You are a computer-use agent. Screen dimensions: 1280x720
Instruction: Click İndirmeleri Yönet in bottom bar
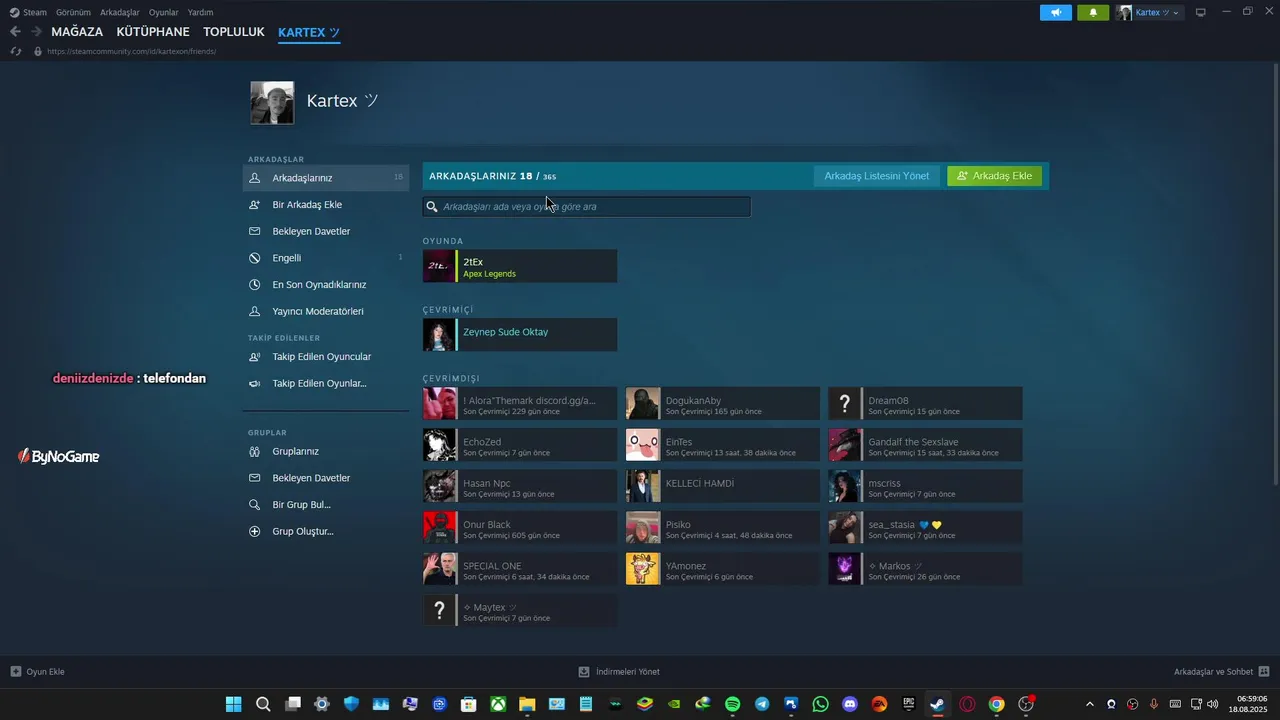coord(619,672)
